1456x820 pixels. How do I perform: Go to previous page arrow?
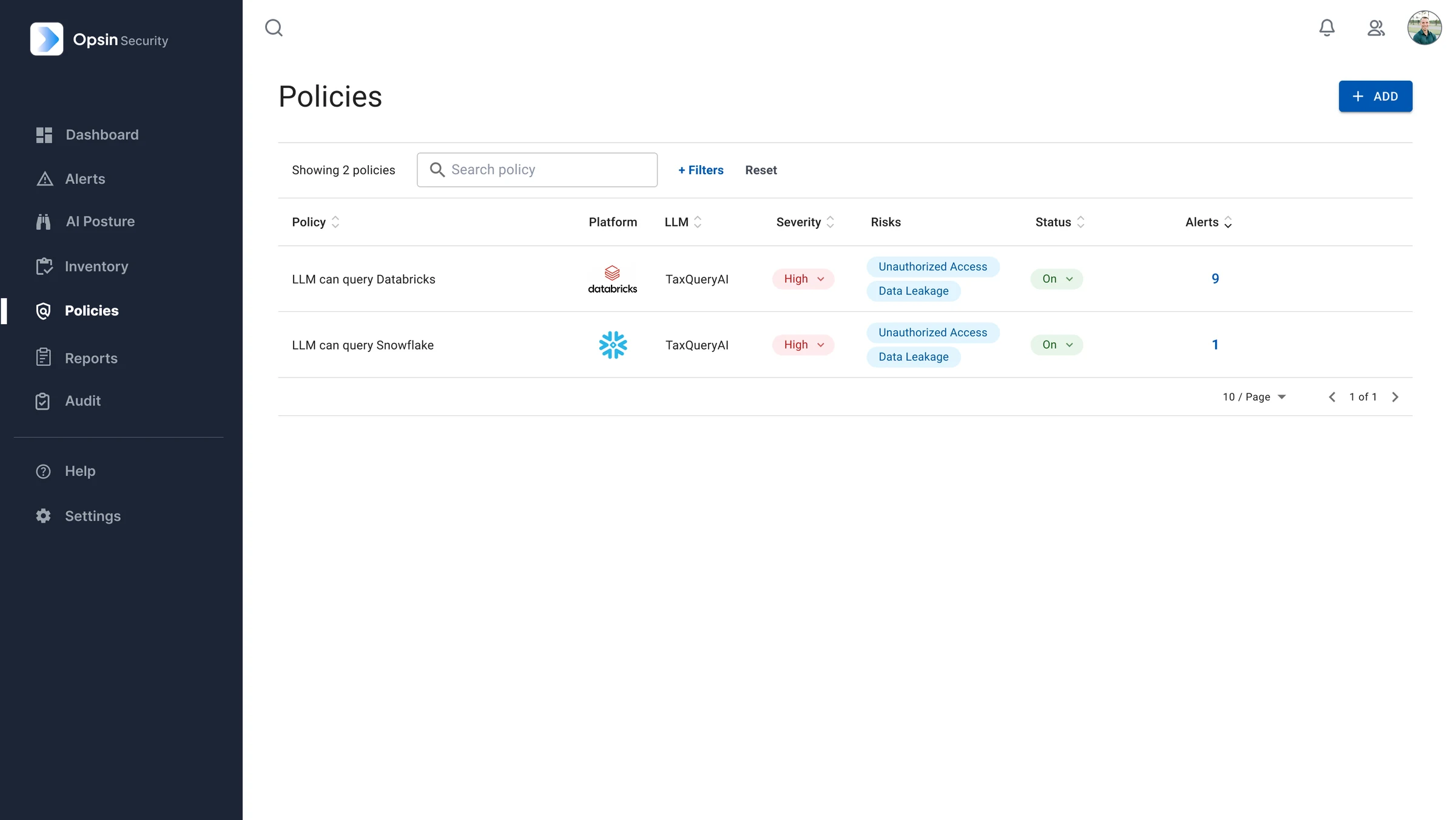click(1332, 397)
